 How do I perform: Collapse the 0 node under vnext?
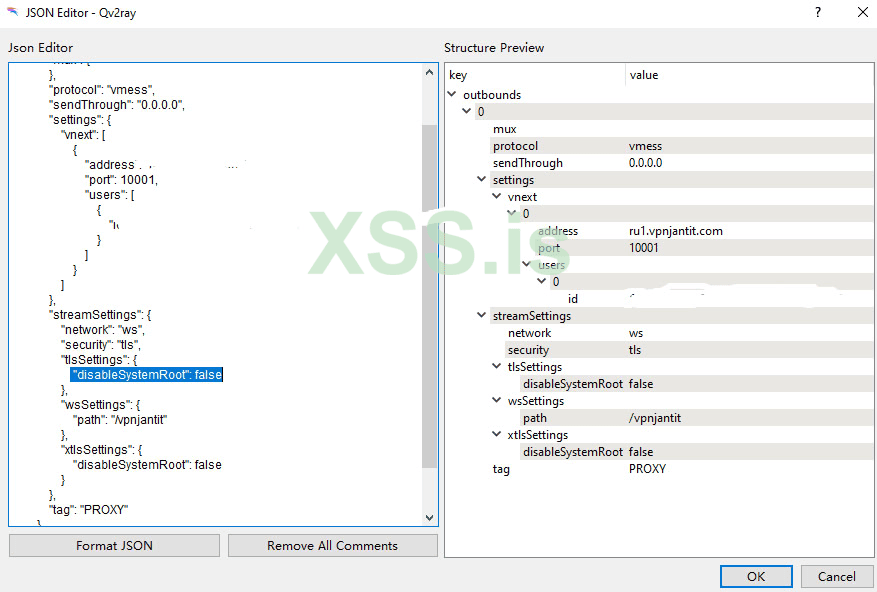pos(512,213)
